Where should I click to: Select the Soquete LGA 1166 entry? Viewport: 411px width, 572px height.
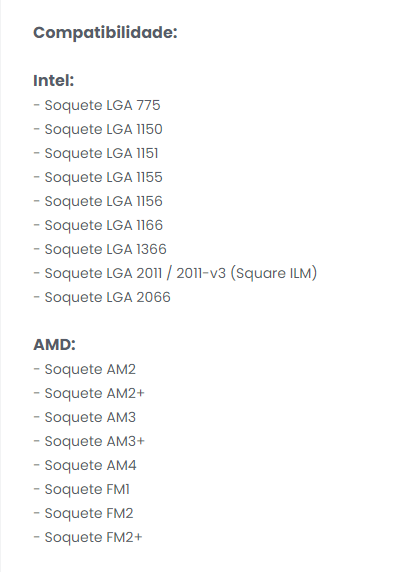(x=98, y=225)
